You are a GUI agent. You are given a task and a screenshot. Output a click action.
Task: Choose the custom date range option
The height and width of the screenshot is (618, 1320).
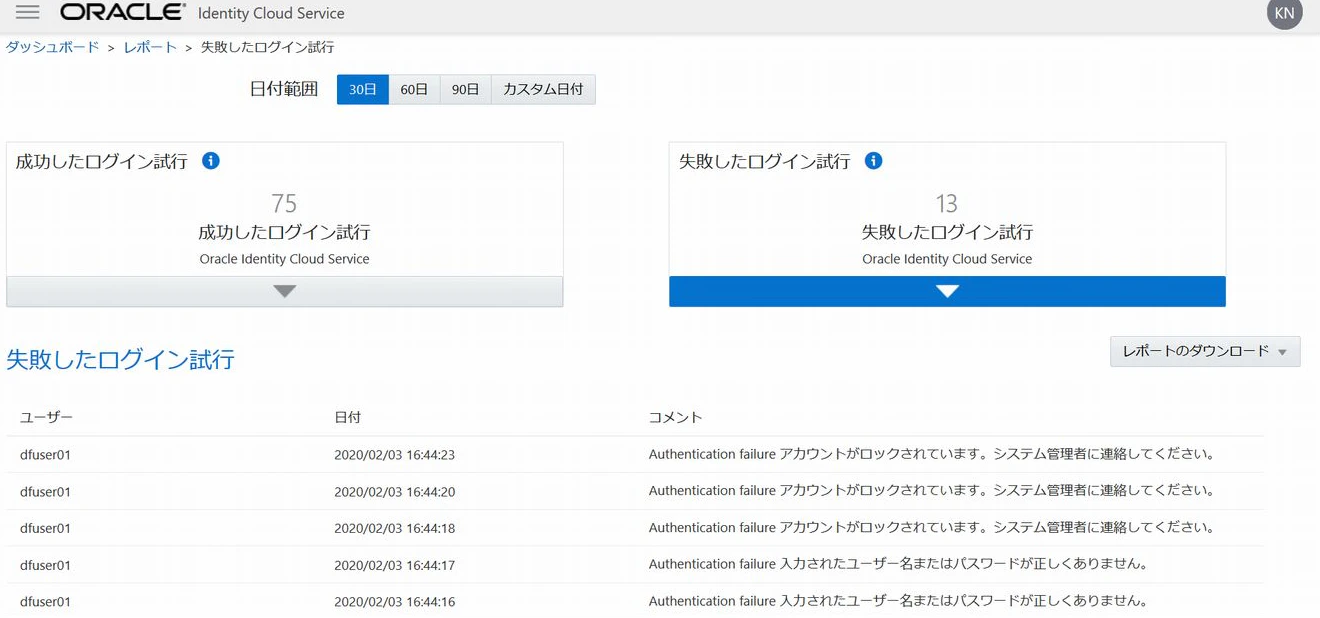tap(543, 89)
